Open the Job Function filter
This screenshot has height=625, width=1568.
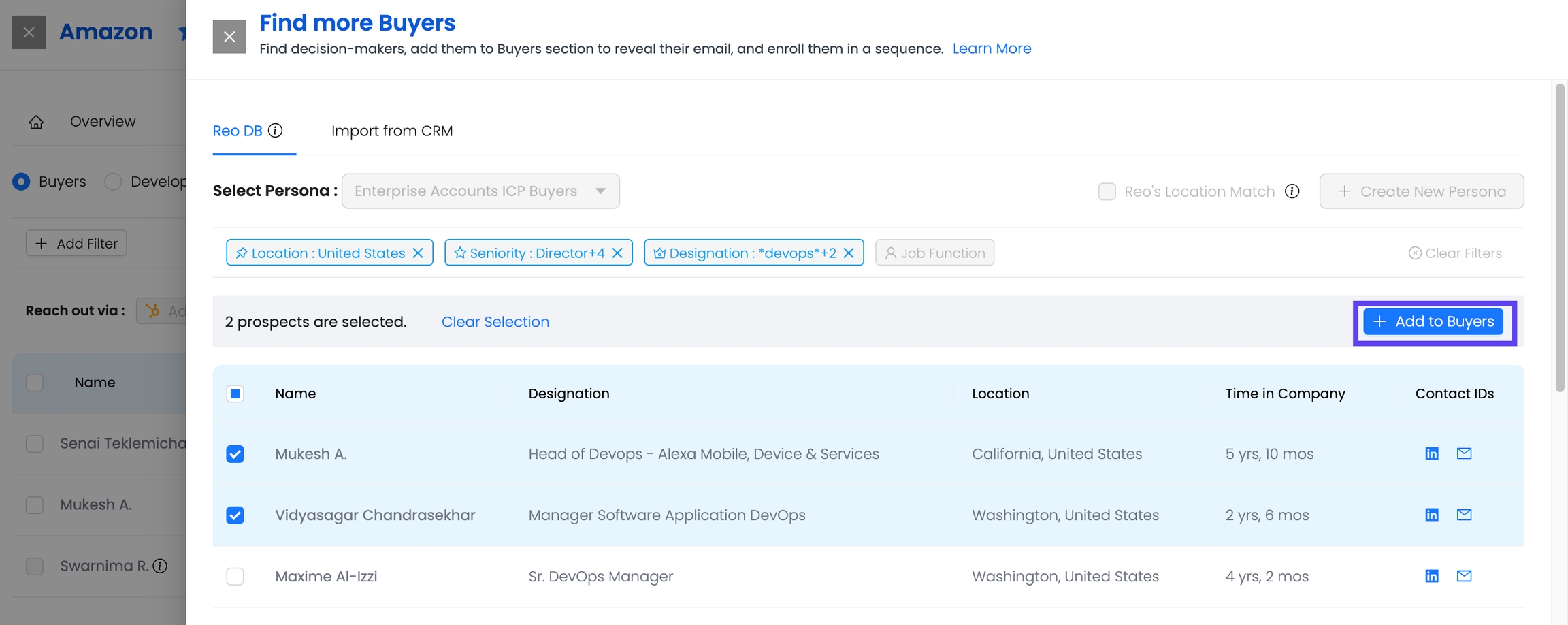934,253
